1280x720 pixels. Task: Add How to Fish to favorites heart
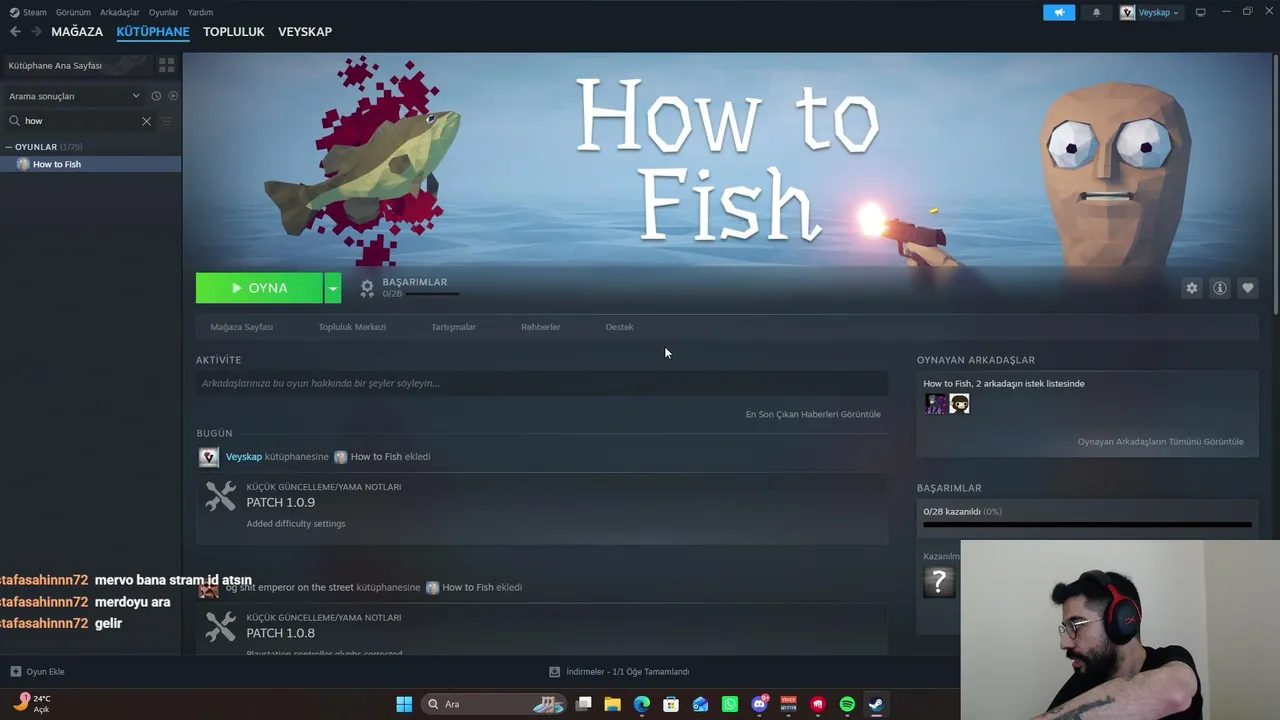point(1248,288)
